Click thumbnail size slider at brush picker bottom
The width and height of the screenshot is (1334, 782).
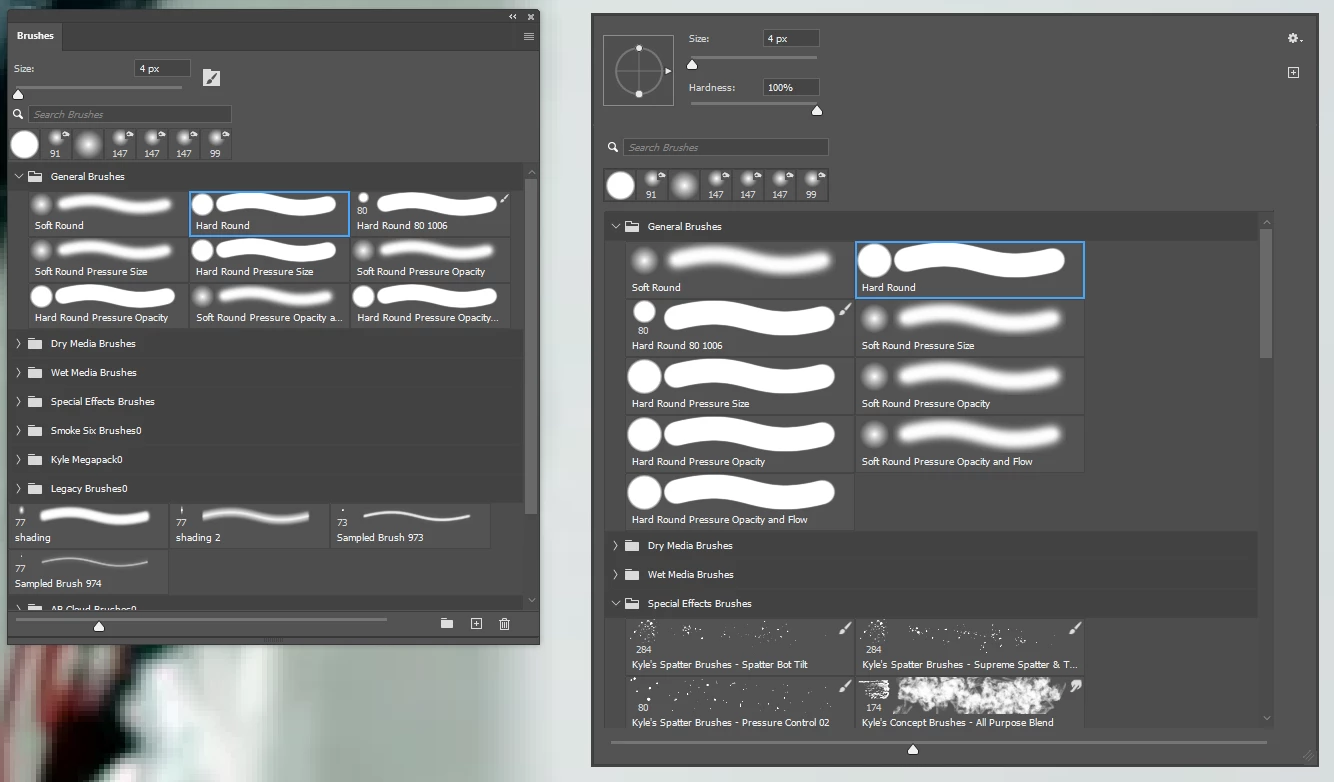[912, 749]
